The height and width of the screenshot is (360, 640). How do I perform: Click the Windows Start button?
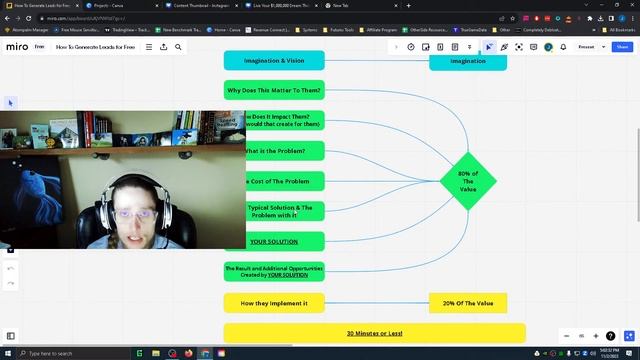8,353
